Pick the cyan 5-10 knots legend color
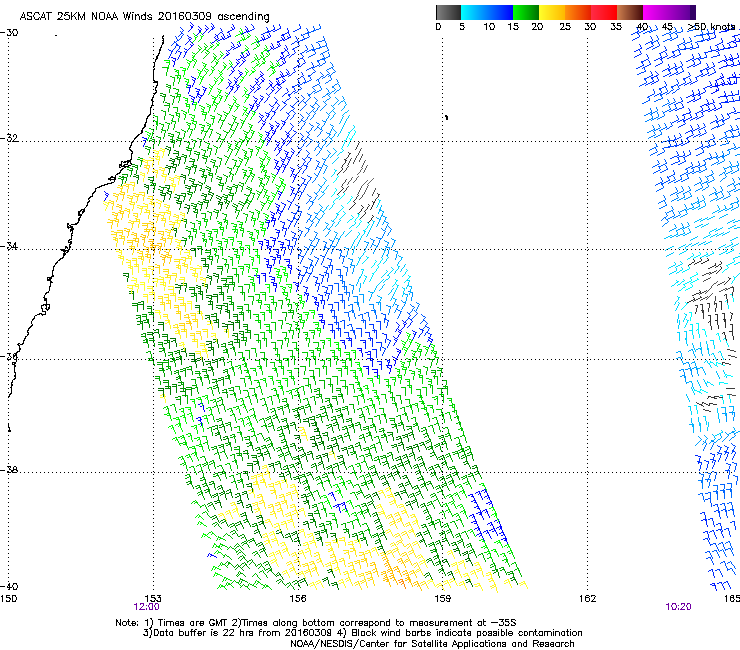 474,12
